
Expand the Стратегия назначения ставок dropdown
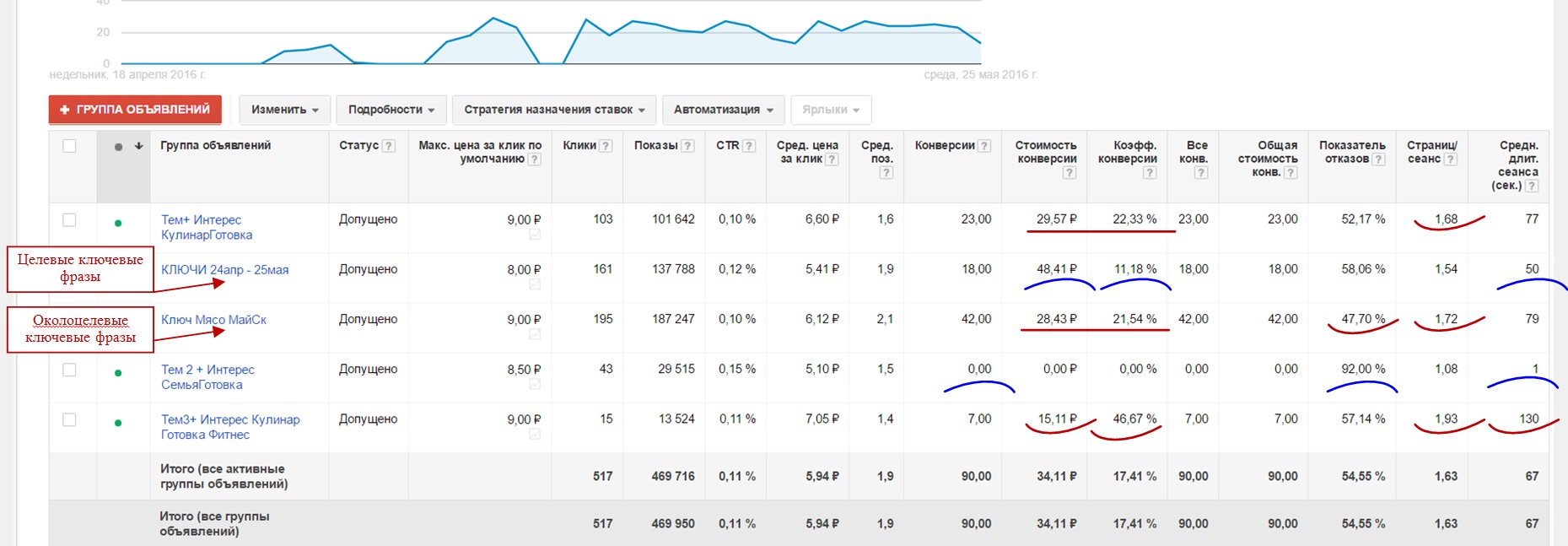[553, 110]
